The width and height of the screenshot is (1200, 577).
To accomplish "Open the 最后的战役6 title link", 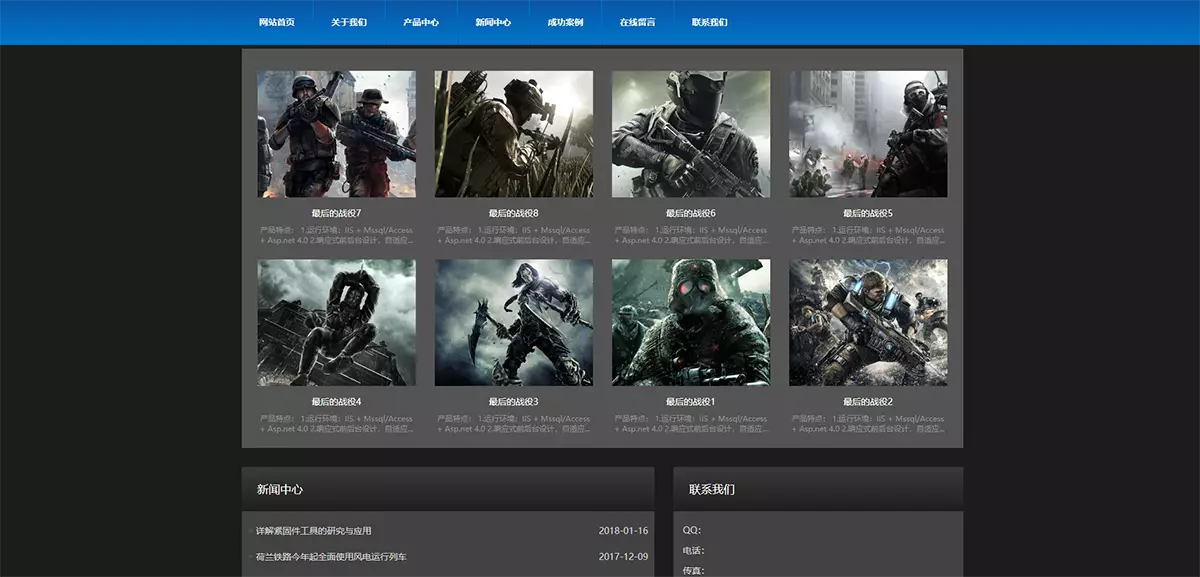I will [691, 213].
